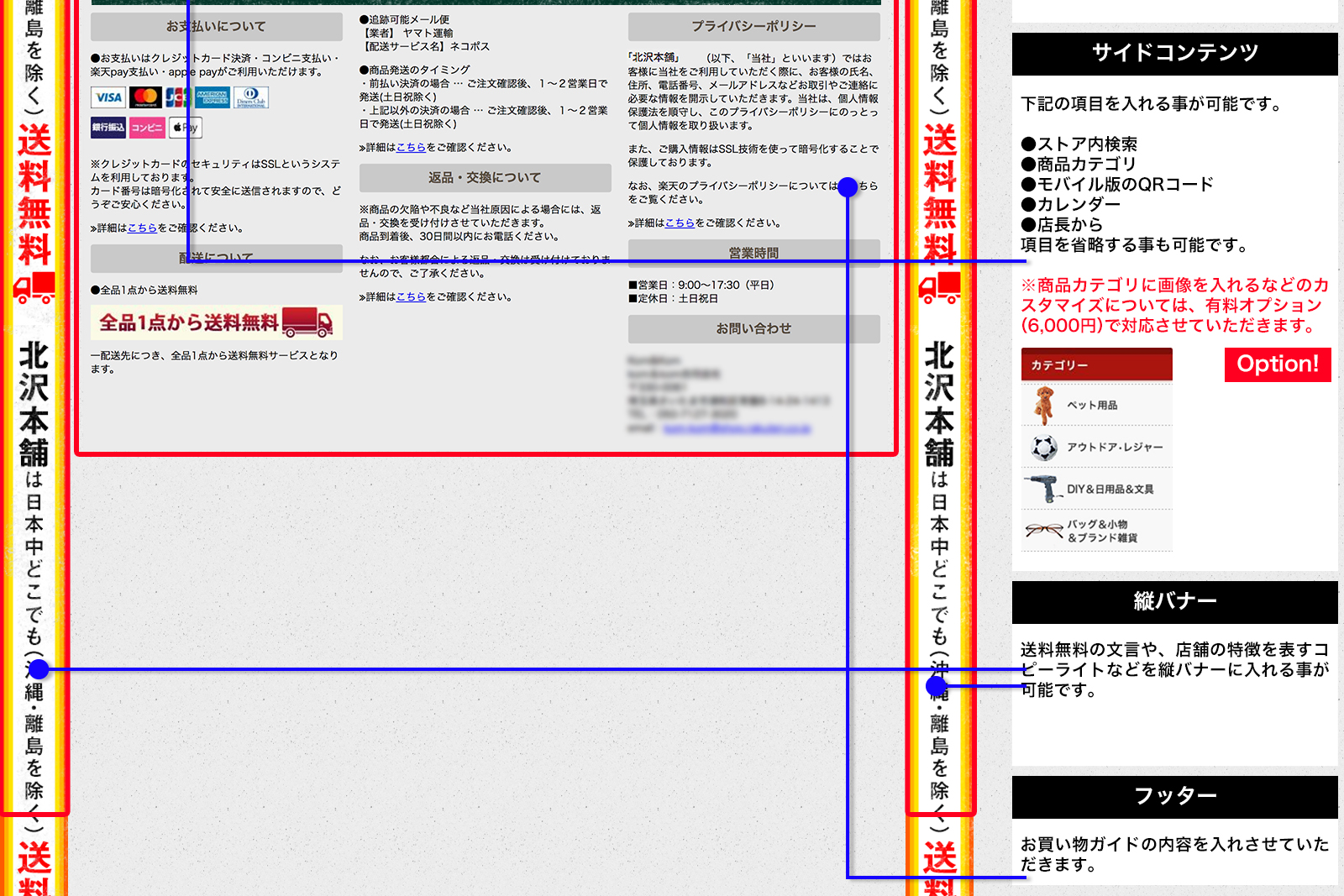The height and width of the screenshot is (896, 1344).
Task: Click the JCB card icon
Action: click(x=177, y=97)
